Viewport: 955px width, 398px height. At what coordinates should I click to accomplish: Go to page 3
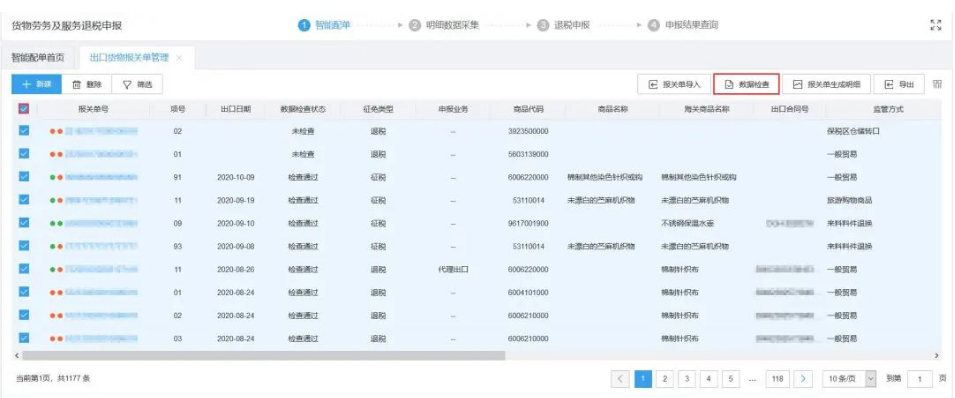click(x=687, y=378)
